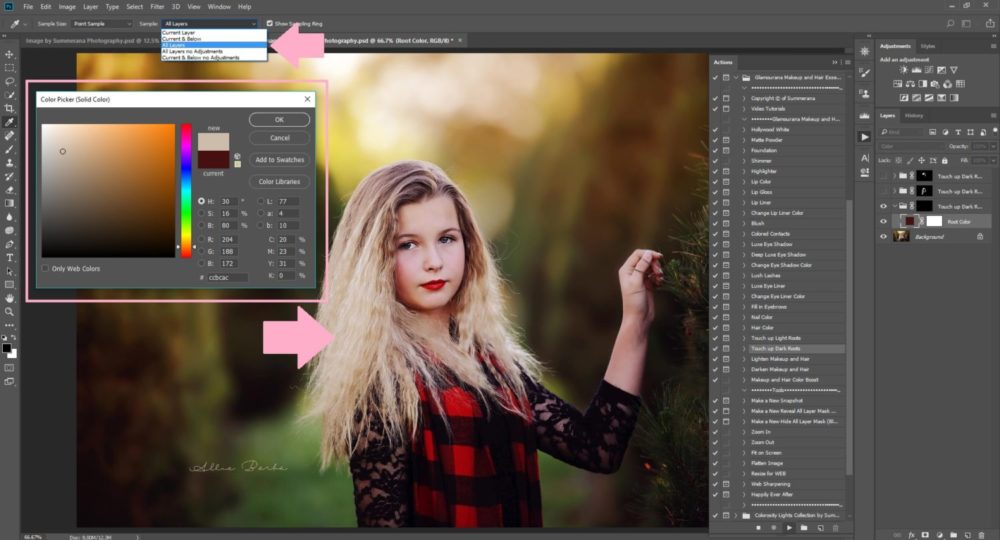Viewport: 1000px width, 540px height.
Task: Expand the Touch up Dark Roots action
Action: coord(744,349)
